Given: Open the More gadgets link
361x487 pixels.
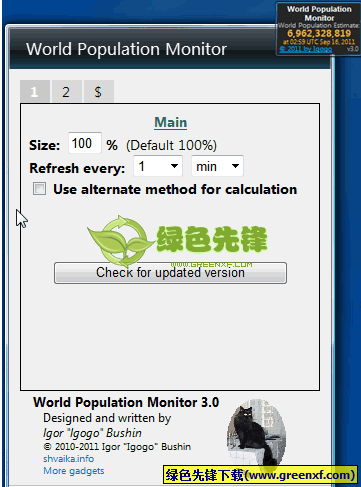Looking at the screenshot, I should pyautogui.click(x=74, y=471).
